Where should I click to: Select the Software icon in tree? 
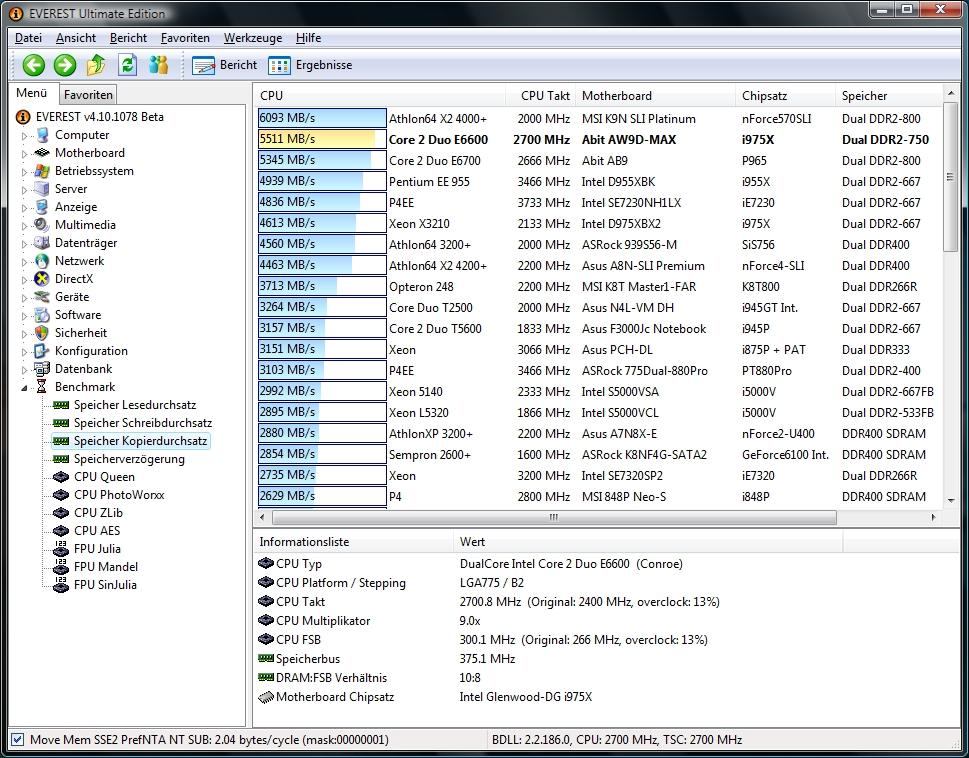42,314
